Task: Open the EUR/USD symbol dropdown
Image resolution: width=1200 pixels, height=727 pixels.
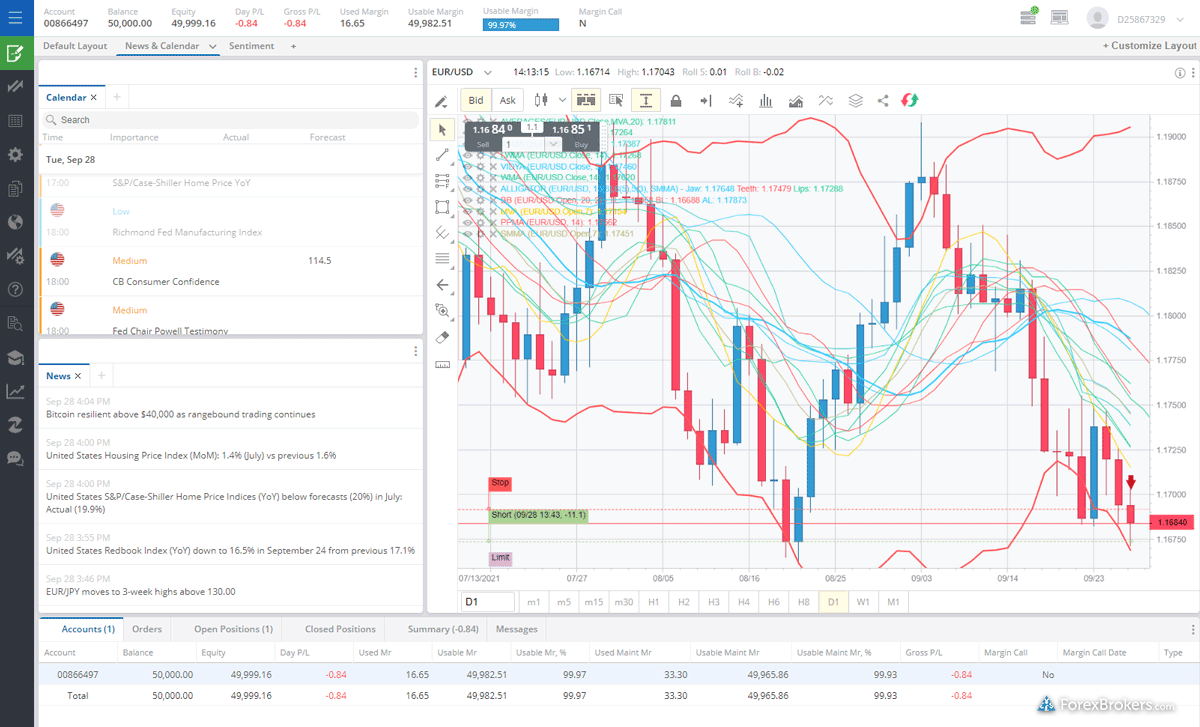Action: tap(488, 72)
